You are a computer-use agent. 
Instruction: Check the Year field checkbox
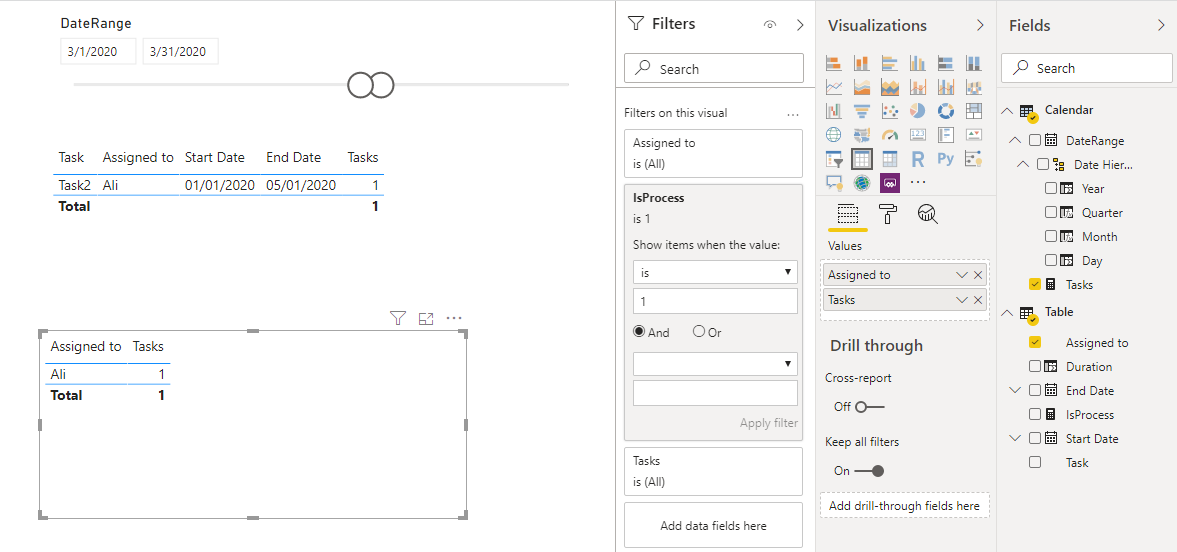[1051, 188]
